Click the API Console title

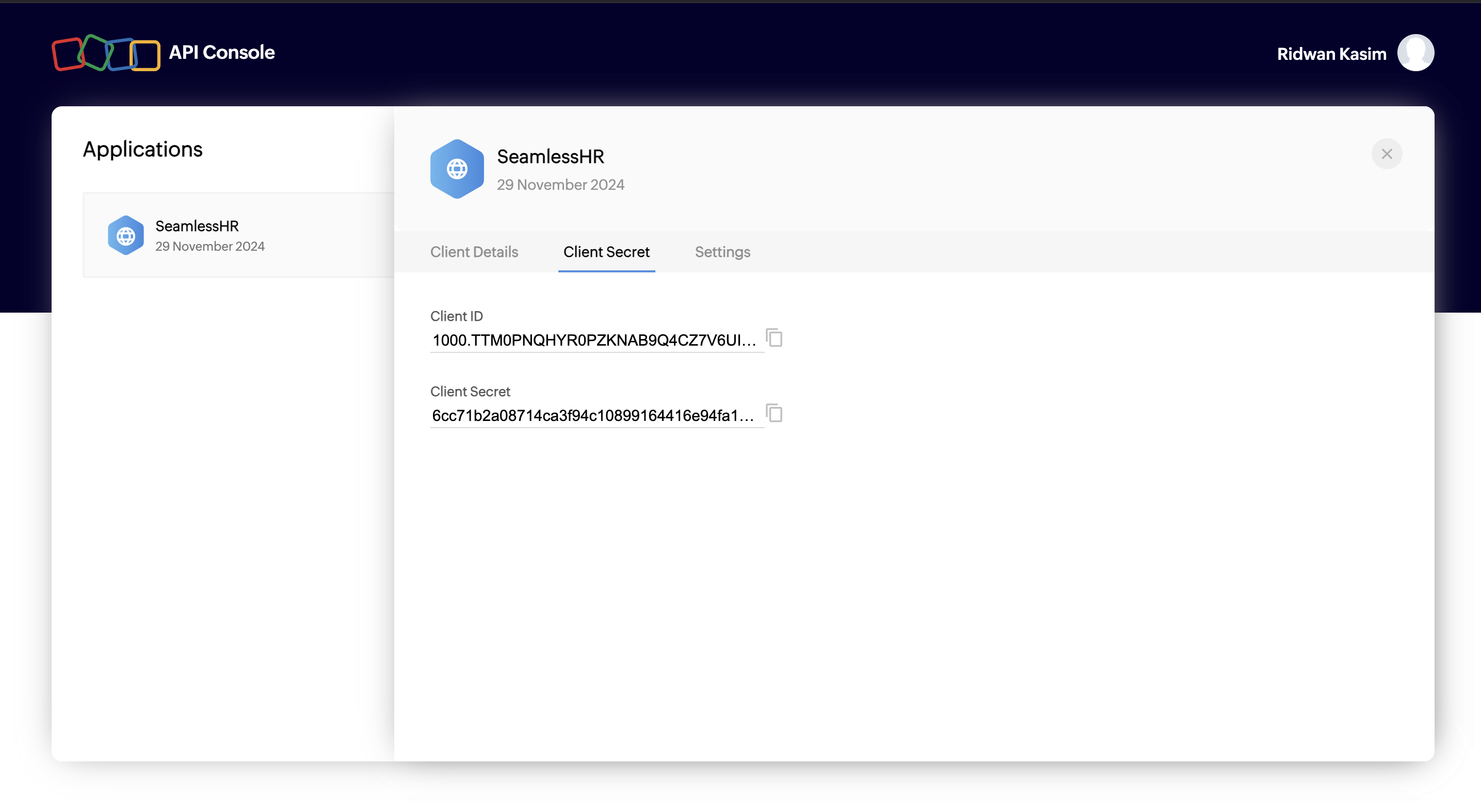click(221, 52)
